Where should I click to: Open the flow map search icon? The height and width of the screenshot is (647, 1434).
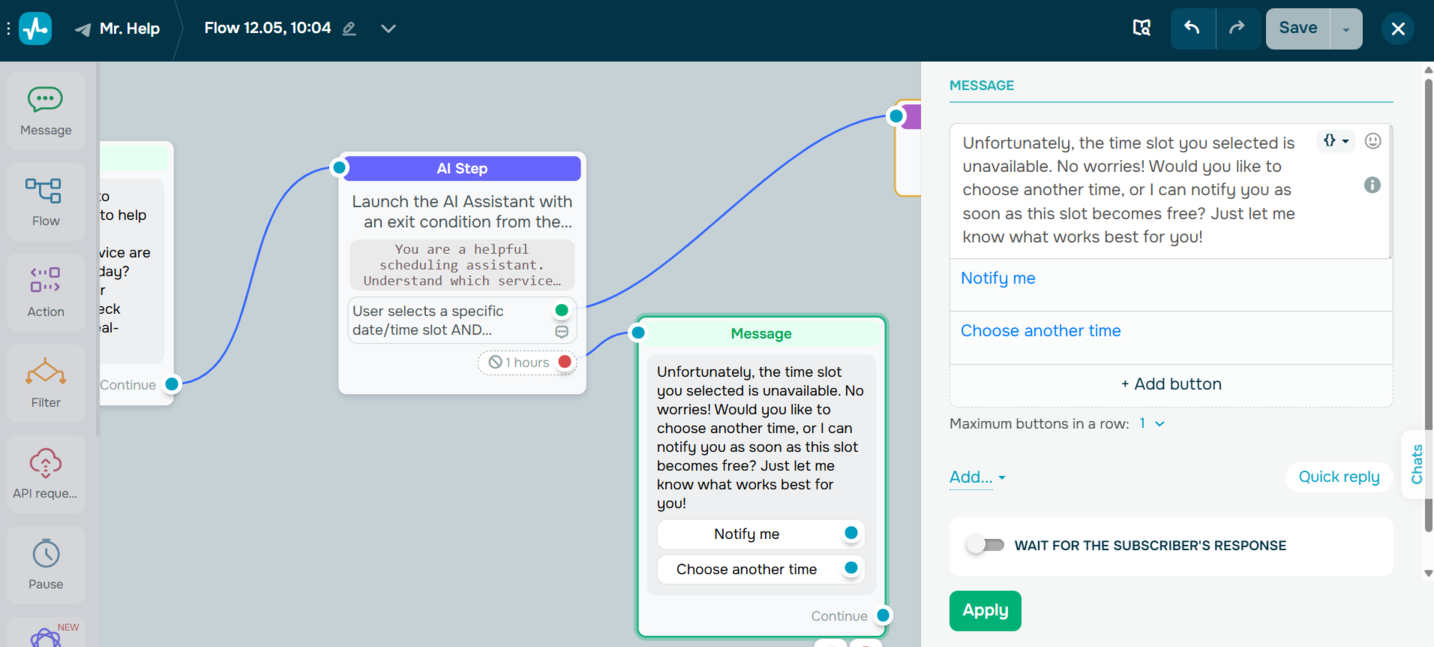[x=1141, y=28]
